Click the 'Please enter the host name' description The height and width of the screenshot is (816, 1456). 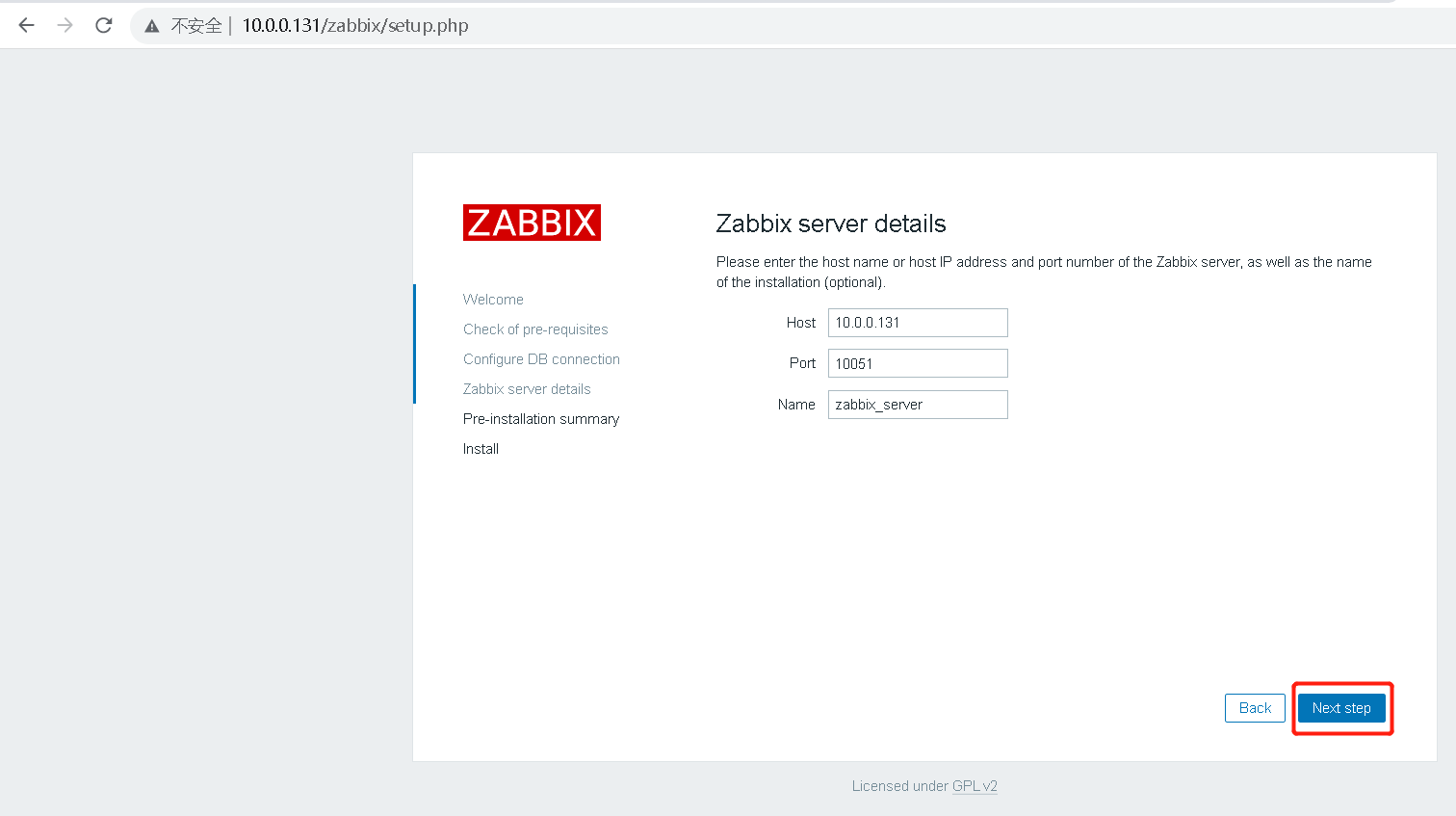click(x=1044, y=272)
